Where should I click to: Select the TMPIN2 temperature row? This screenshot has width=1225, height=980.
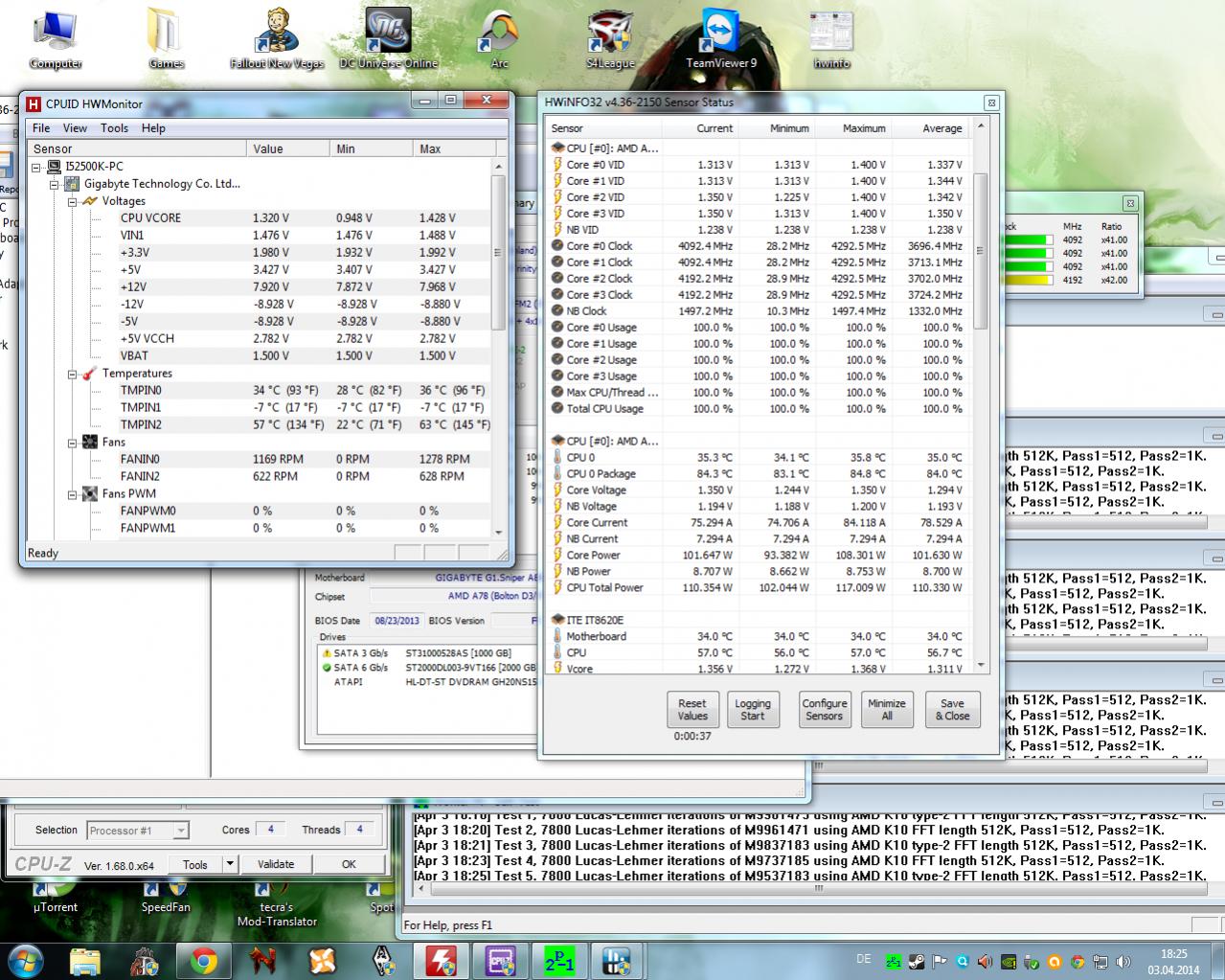[259, 424]
